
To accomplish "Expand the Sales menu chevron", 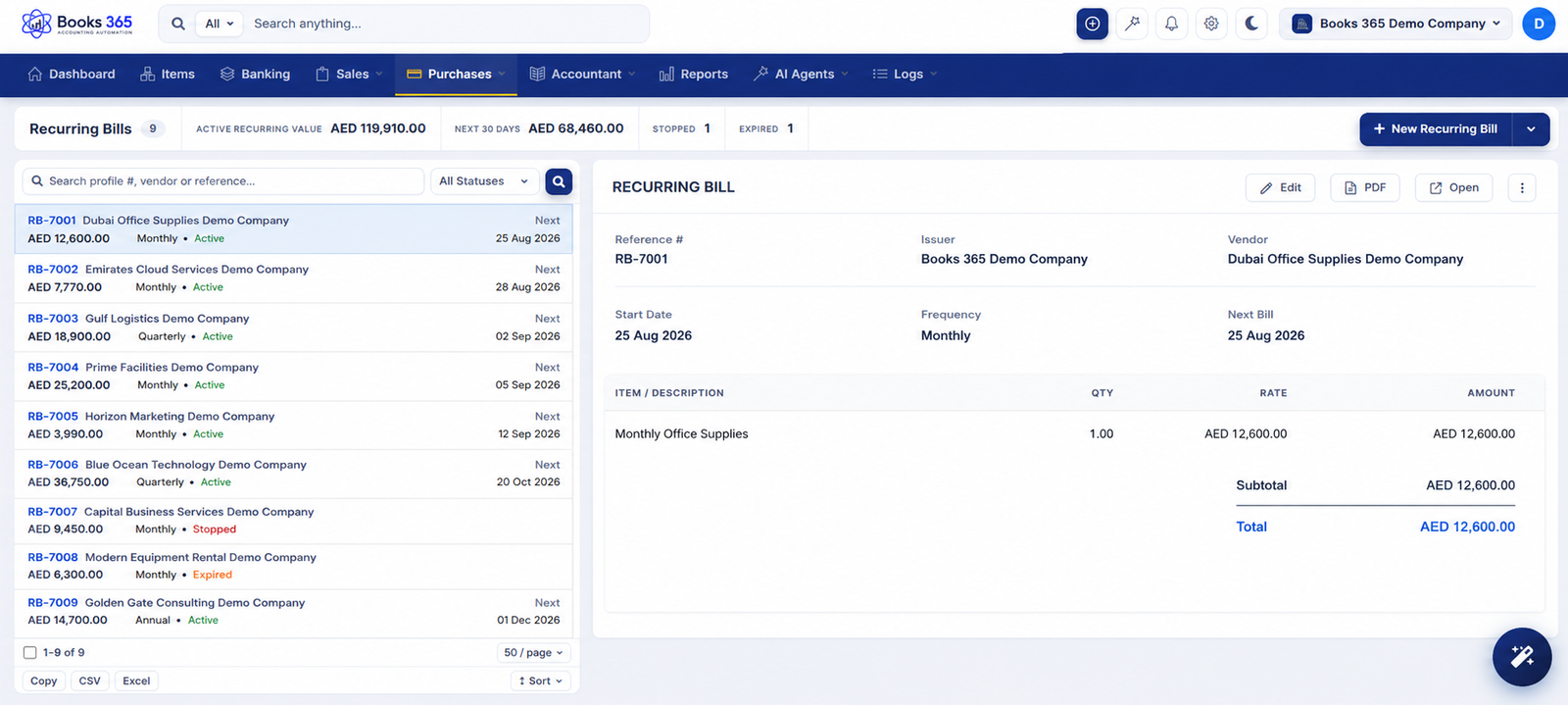I will tap(379, 75).
